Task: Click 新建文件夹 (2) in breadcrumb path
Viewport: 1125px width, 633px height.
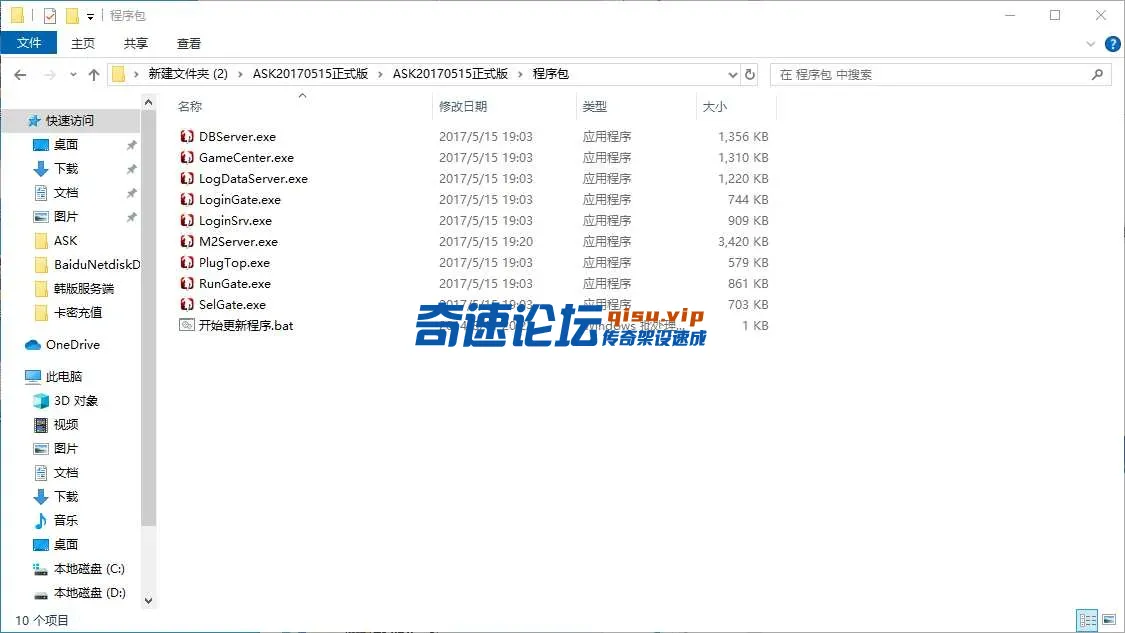Action: [x=188, y=74]
